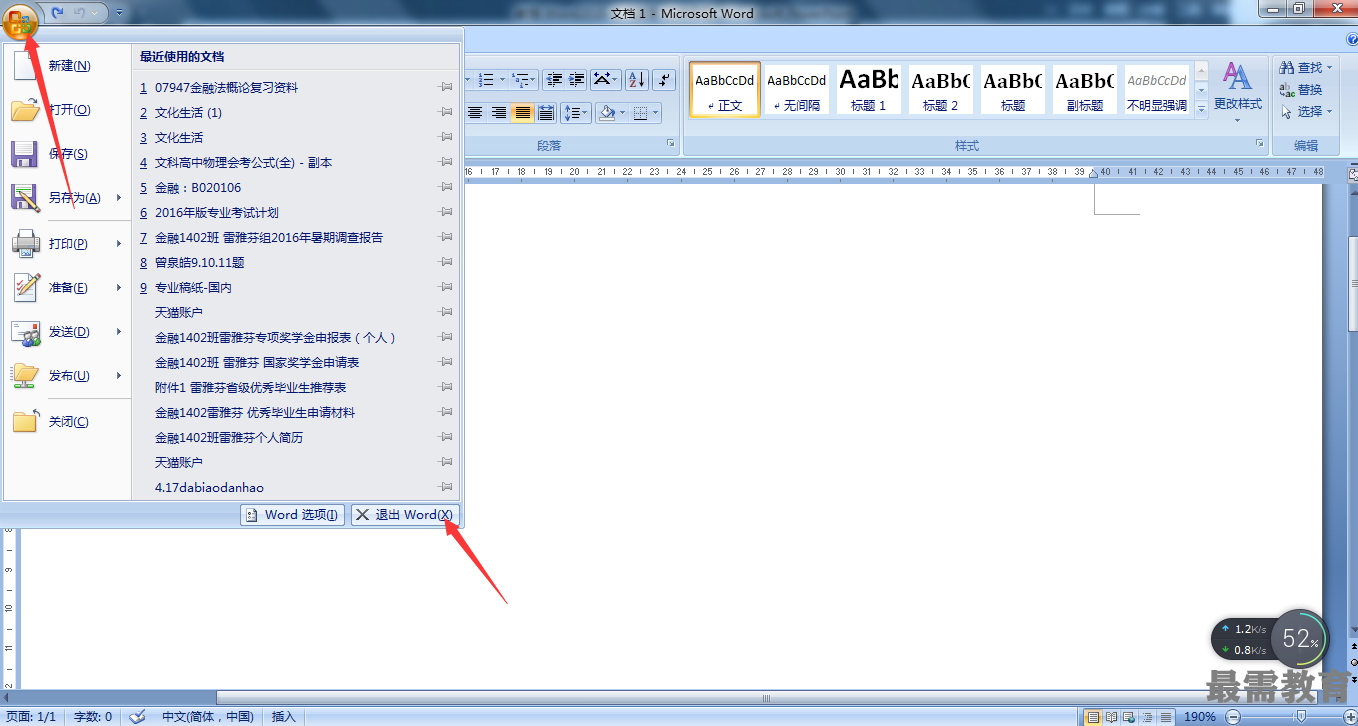Expand the 打印 (Print) submenu arrow
The width and height of the screenshot is (1358, 726).
pyautogui.click(x=119, y=244)
